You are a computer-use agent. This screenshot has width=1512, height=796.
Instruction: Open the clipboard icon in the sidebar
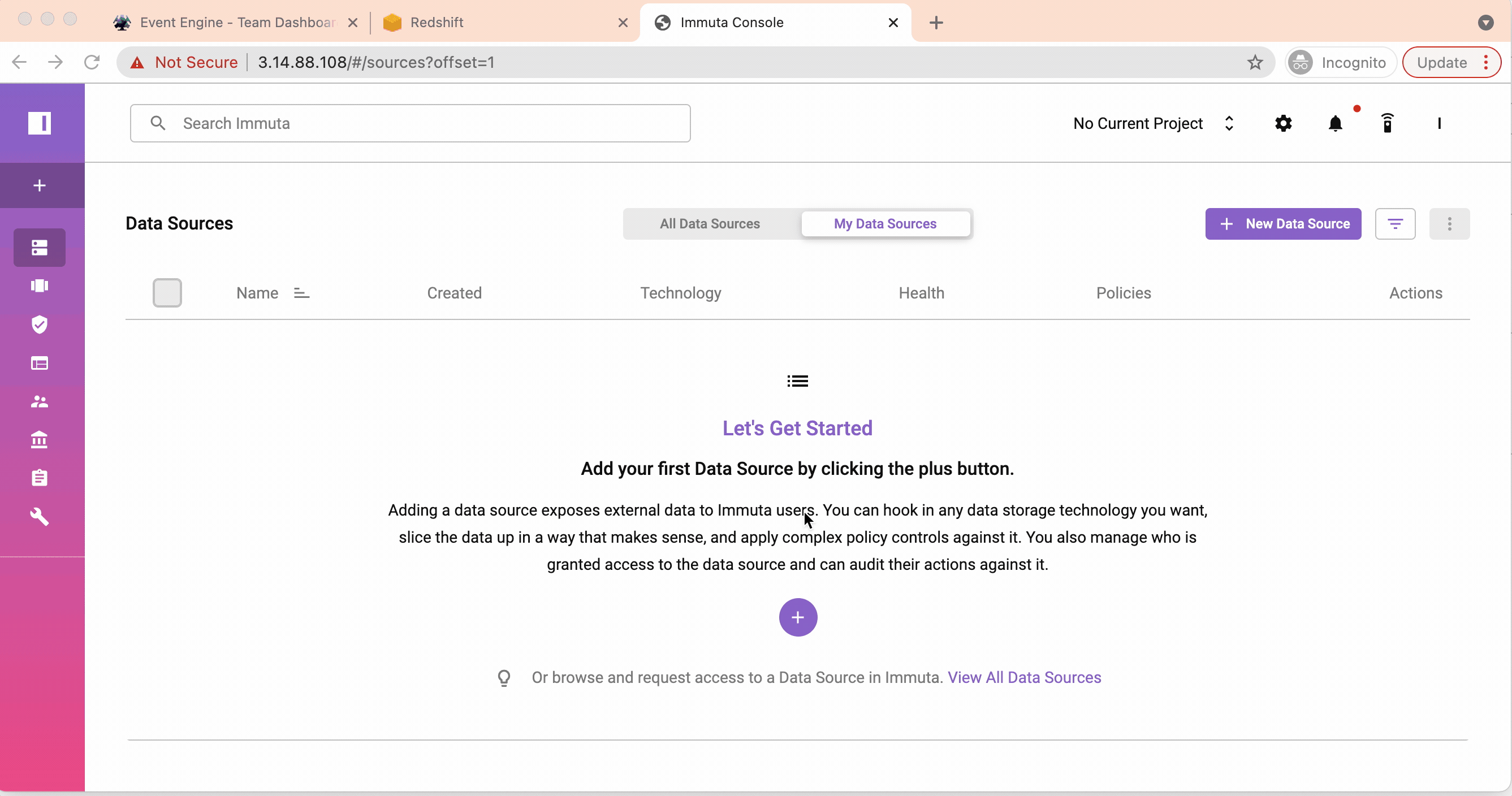(40, 478)
